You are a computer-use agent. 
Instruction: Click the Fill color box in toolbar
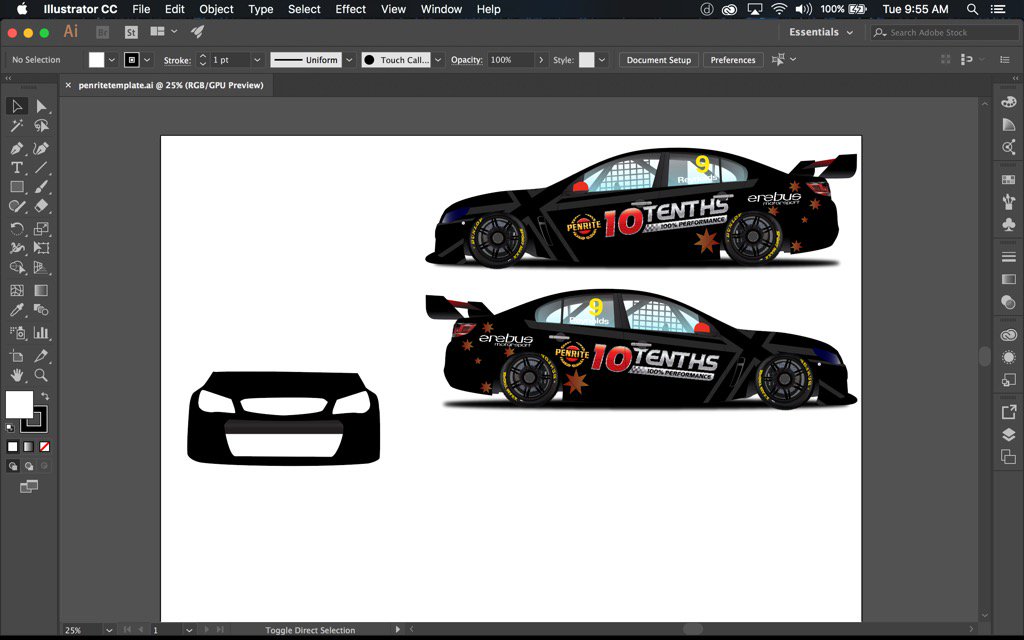click(x=19, y=404)
